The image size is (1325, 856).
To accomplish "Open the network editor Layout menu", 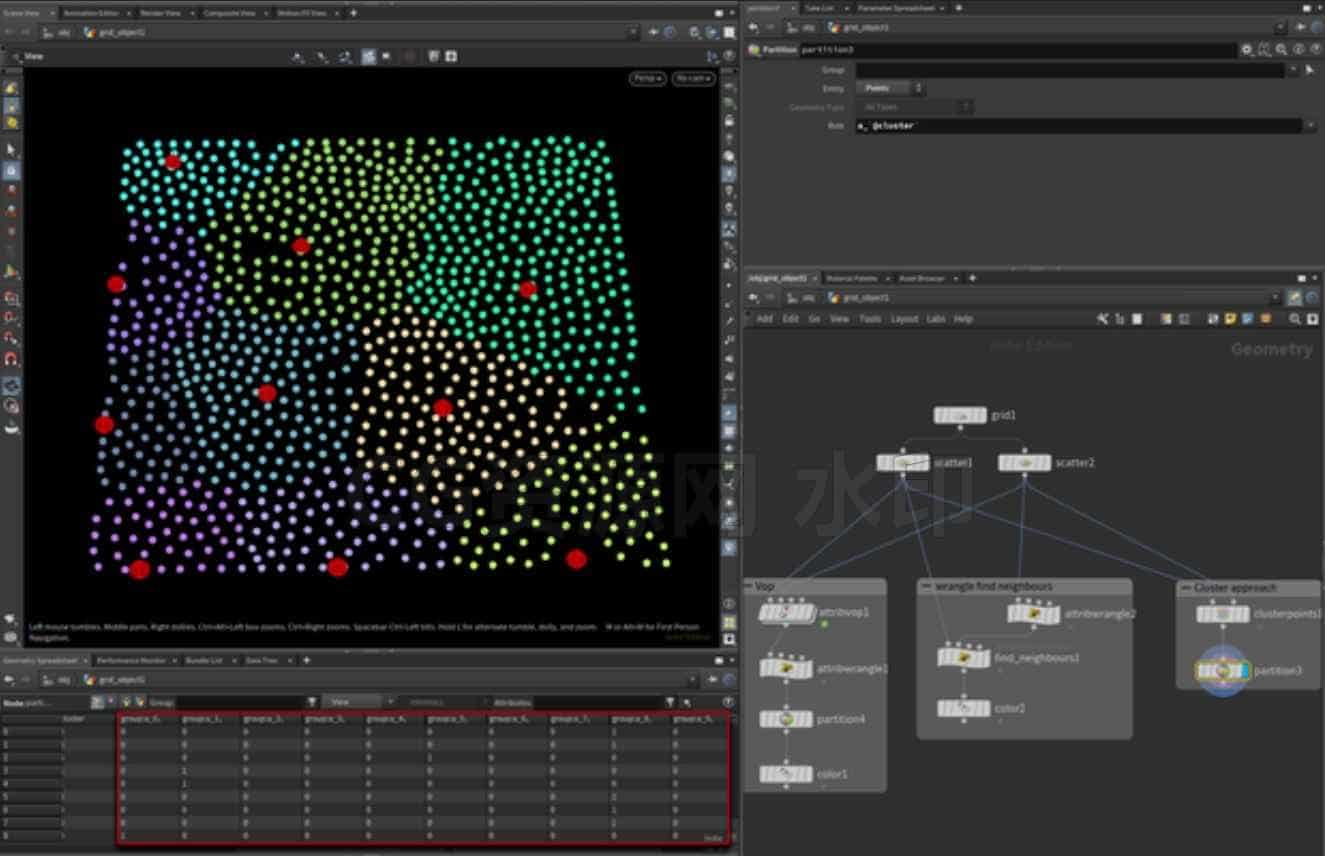I will tap(904, 319).
